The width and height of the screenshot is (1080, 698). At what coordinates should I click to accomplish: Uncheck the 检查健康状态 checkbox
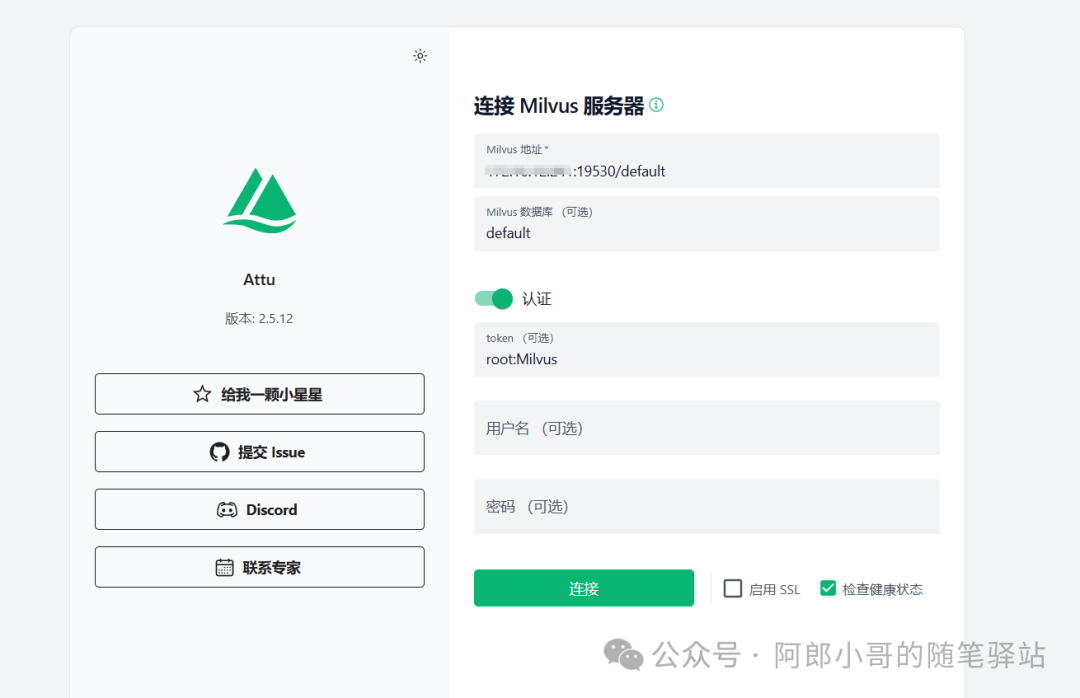pyautogui.click(x=828, y=588)
